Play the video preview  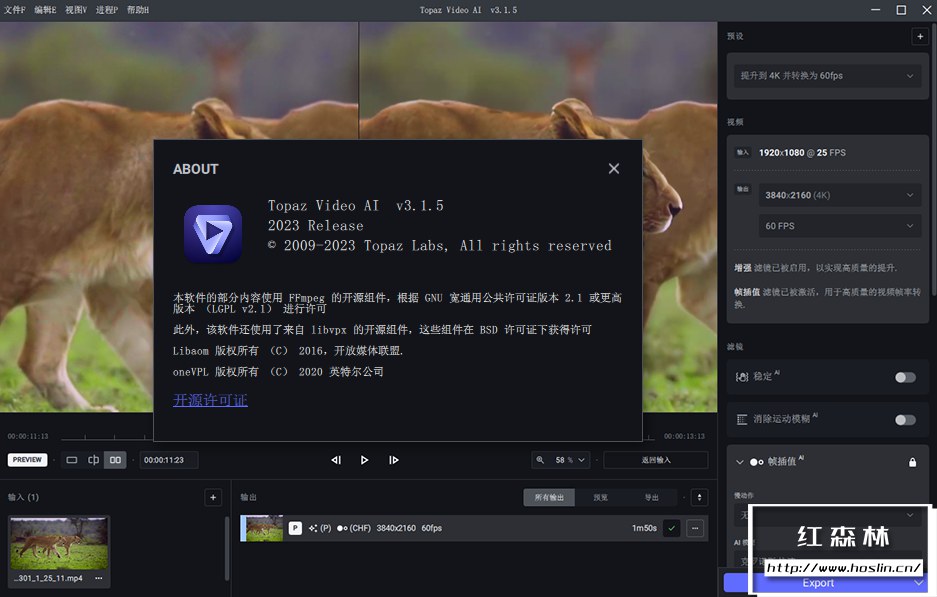(365, 460)
